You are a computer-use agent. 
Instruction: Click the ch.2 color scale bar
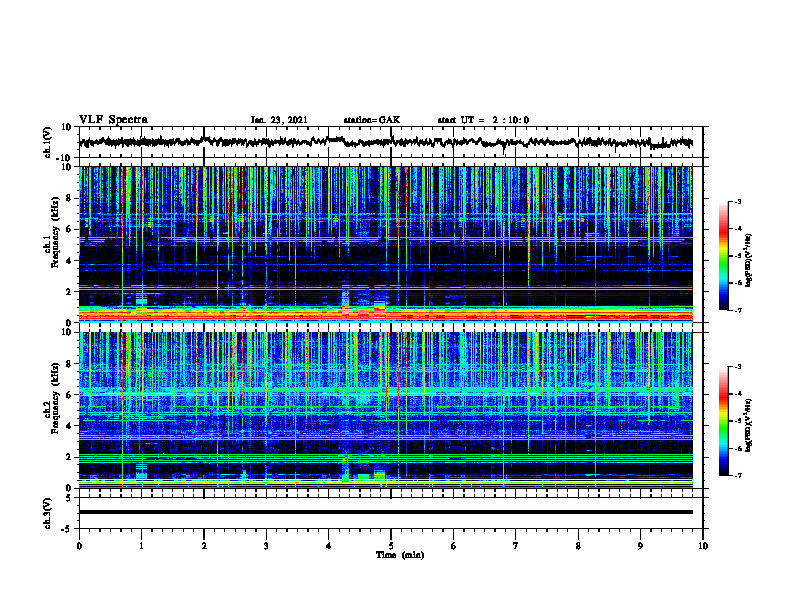point(723,421)
